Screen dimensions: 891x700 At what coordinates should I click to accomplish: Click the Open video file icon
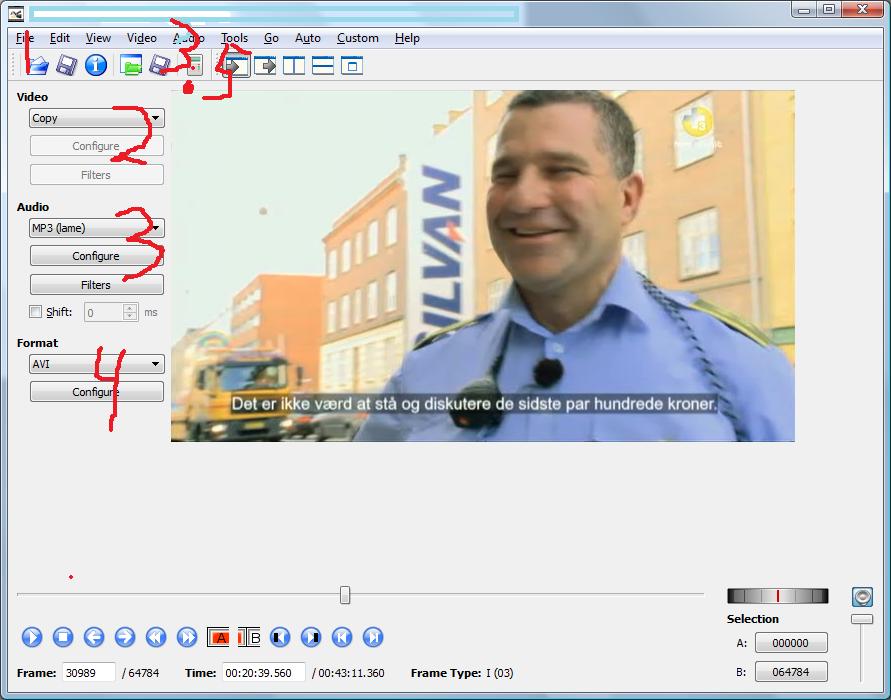(38, 65)
